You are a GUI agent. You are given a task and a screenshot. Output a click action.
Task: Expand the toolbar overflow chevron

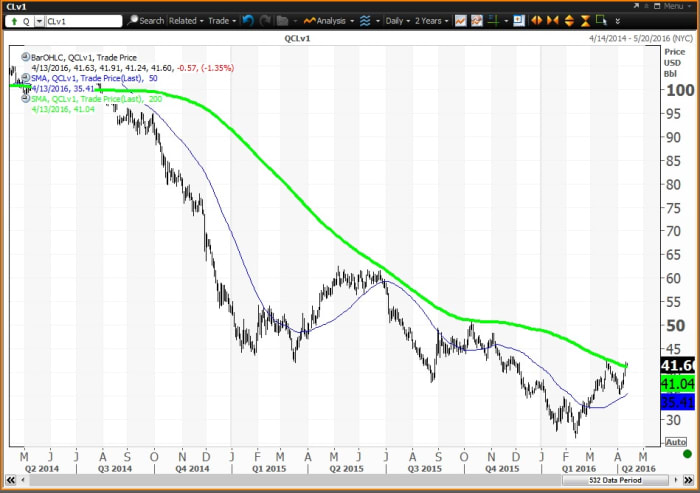pyautogui.click(x=618, y=21)
